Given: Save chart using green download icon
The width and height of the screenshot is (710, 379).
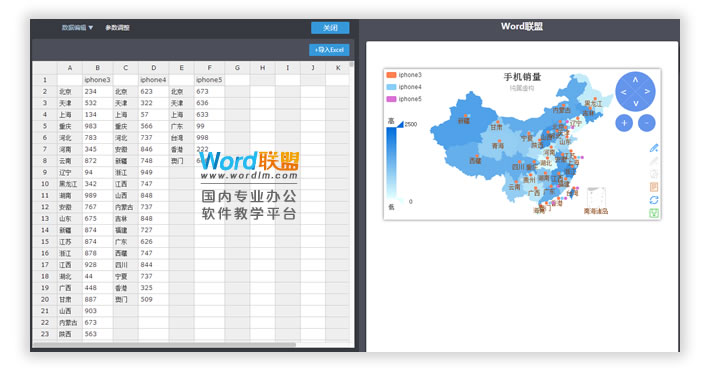Looking at the screenshot, I should (x=654, y=213).
